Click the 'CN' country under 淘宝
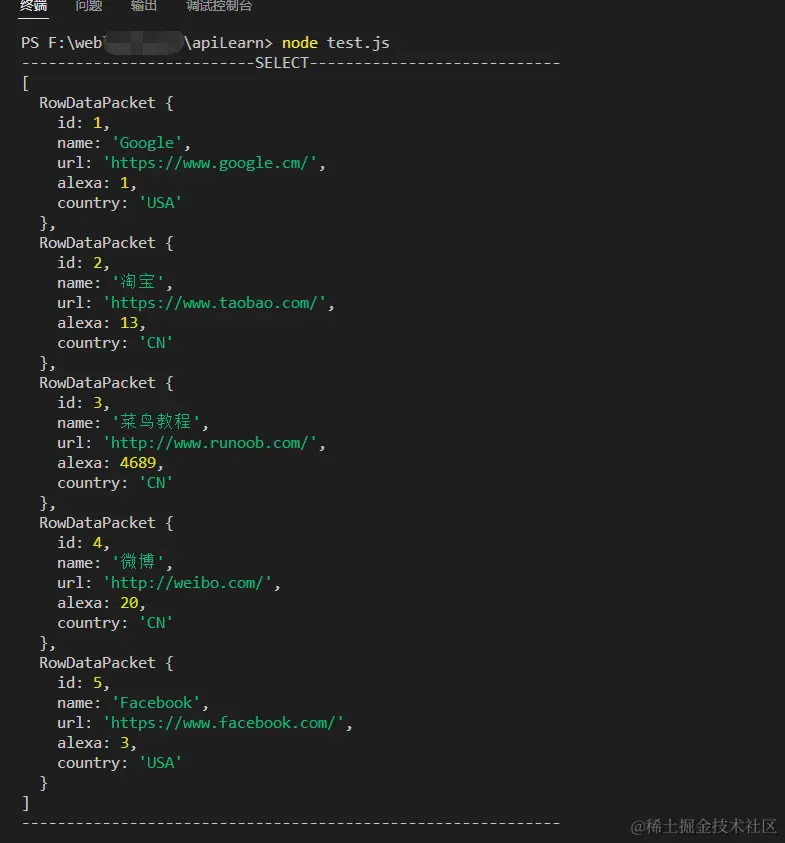Screen dimensions: 785x843 156,342
